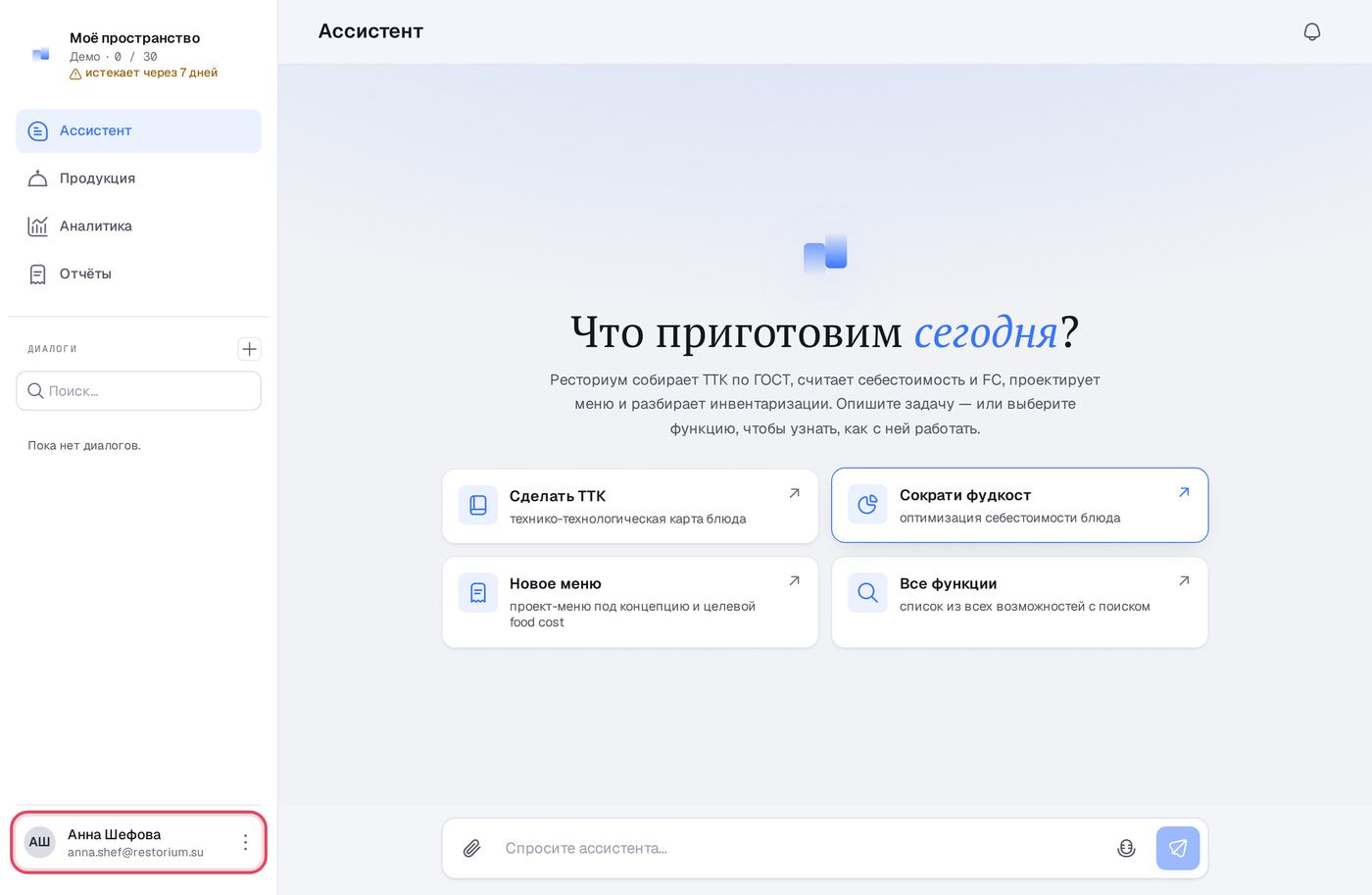Click 'технико-технологическая карта блюда' description

(628, 519)
